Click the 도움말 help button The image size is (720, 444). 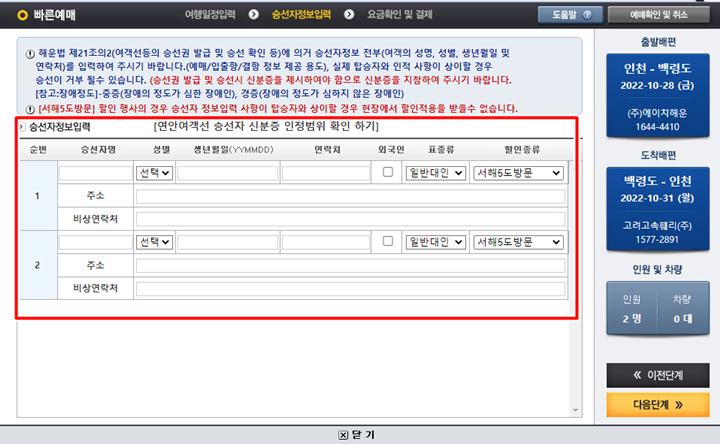click(x=570, y=15)
